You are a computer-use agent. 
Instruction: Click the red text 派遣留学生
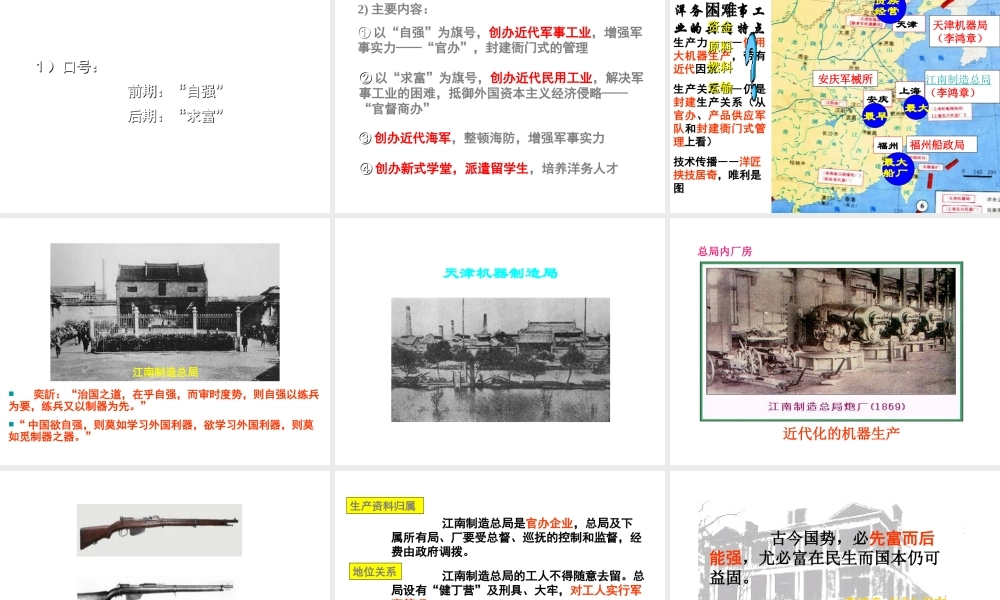pyautogui.click(x=496, y=168)
